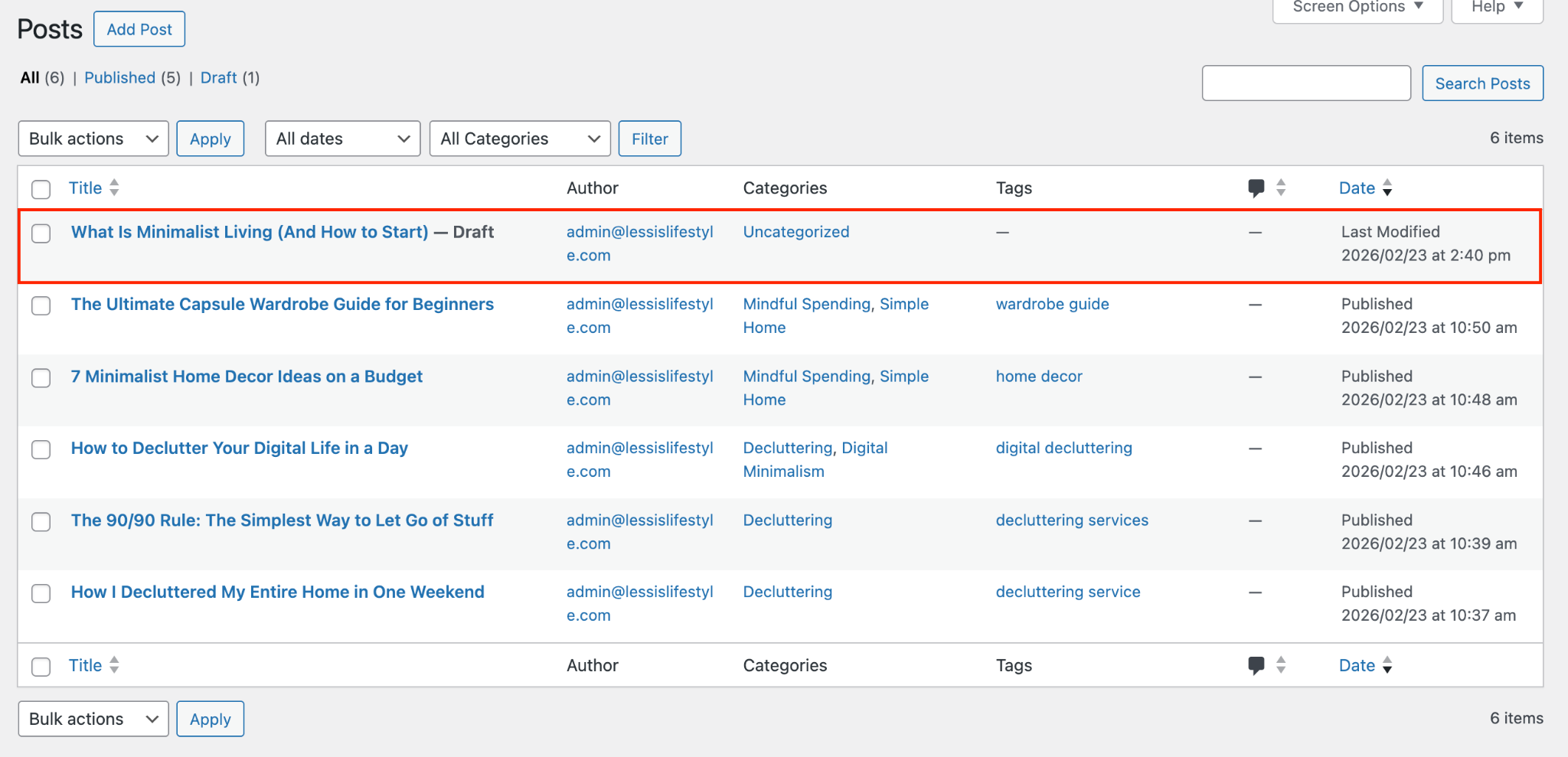The image size is (1568, 757).
Task: Click the Add Post button
Action: [139, 29]
